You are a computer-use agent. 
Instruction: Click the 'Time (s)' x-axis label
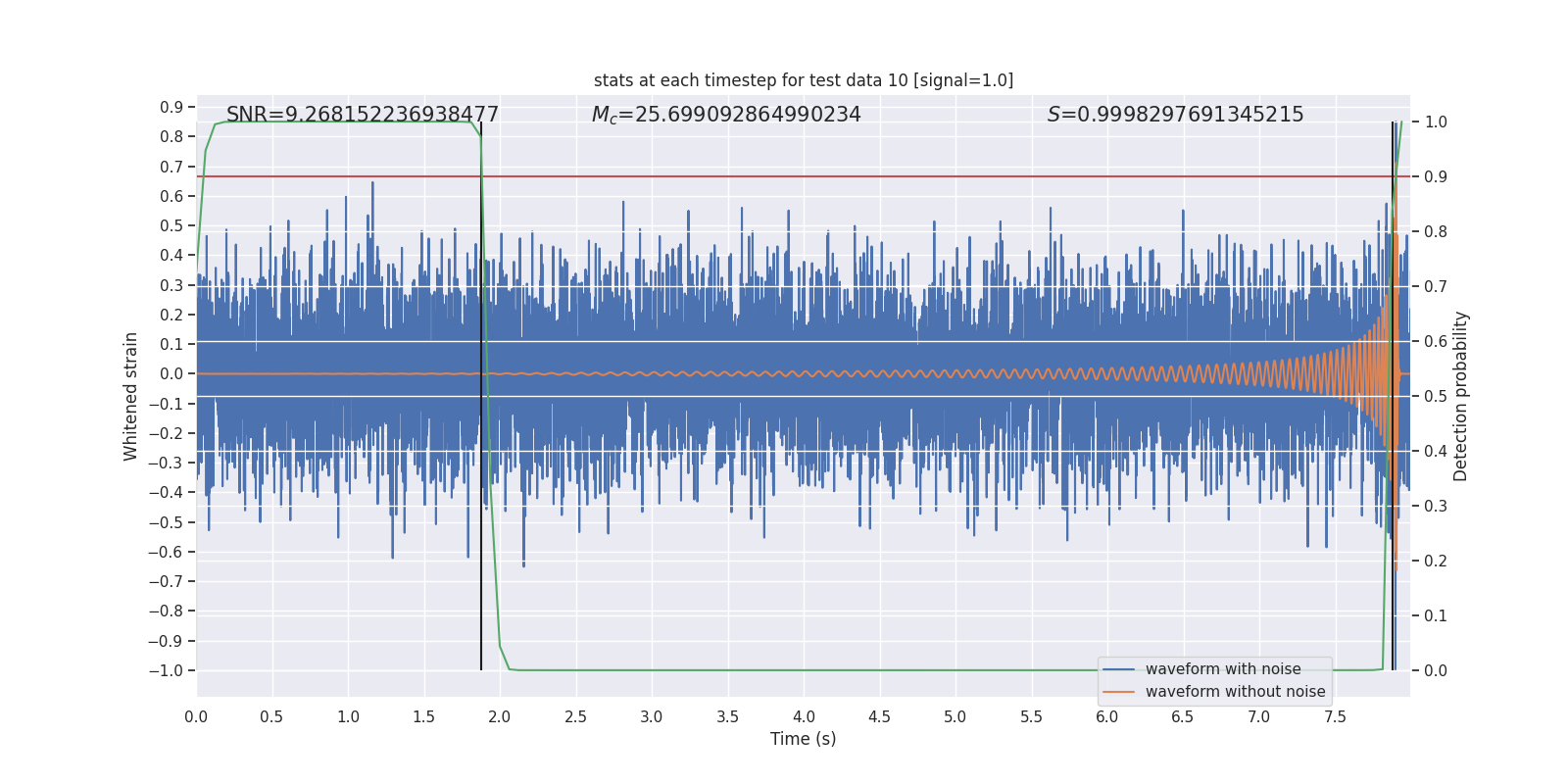(803, 739)
